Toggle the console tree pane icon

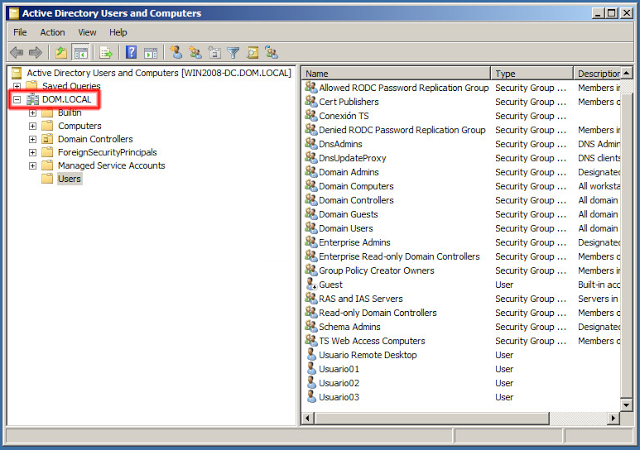[81, 53]
